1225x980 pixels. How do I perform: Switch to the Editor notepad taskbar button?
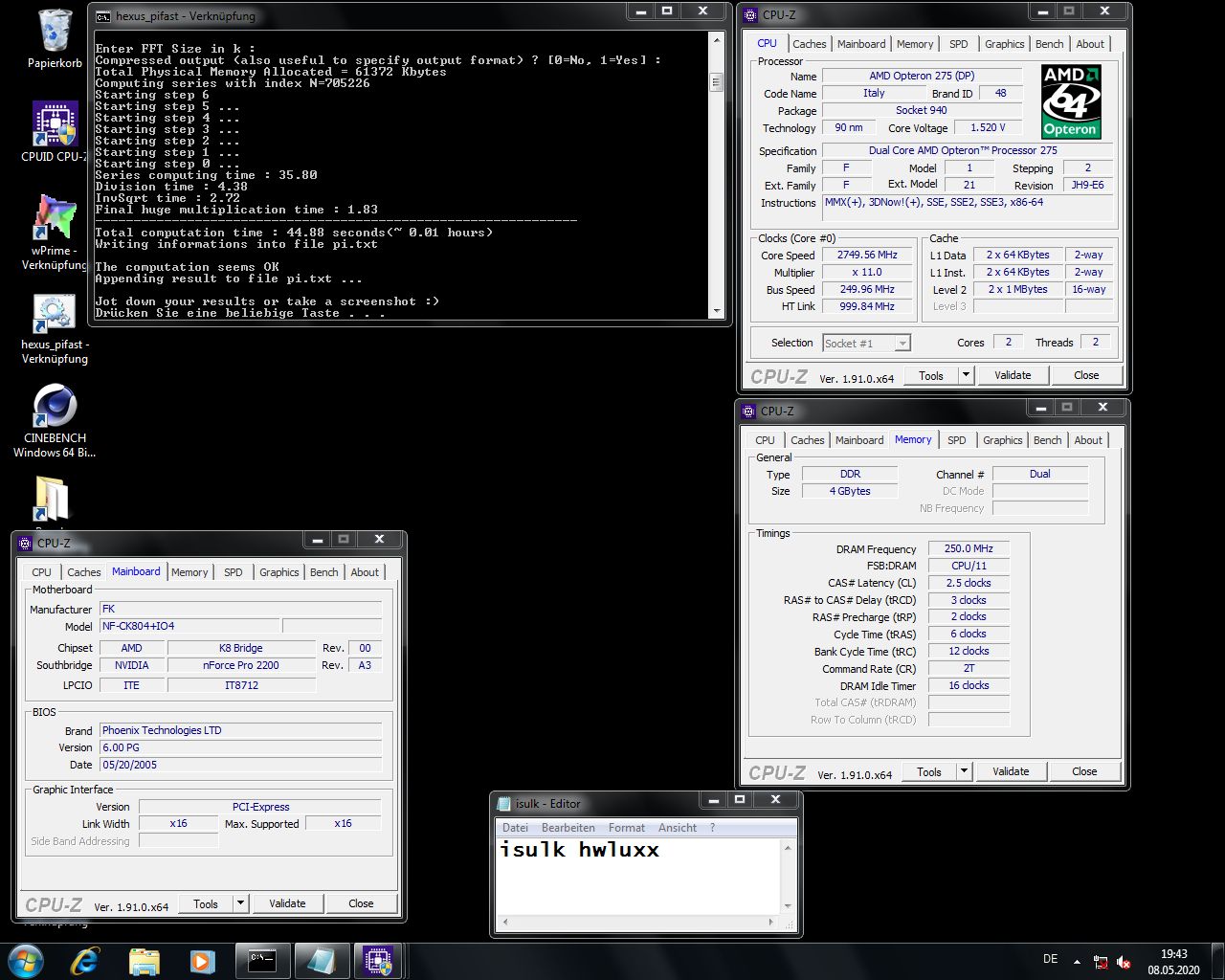(x=321, y=961)
